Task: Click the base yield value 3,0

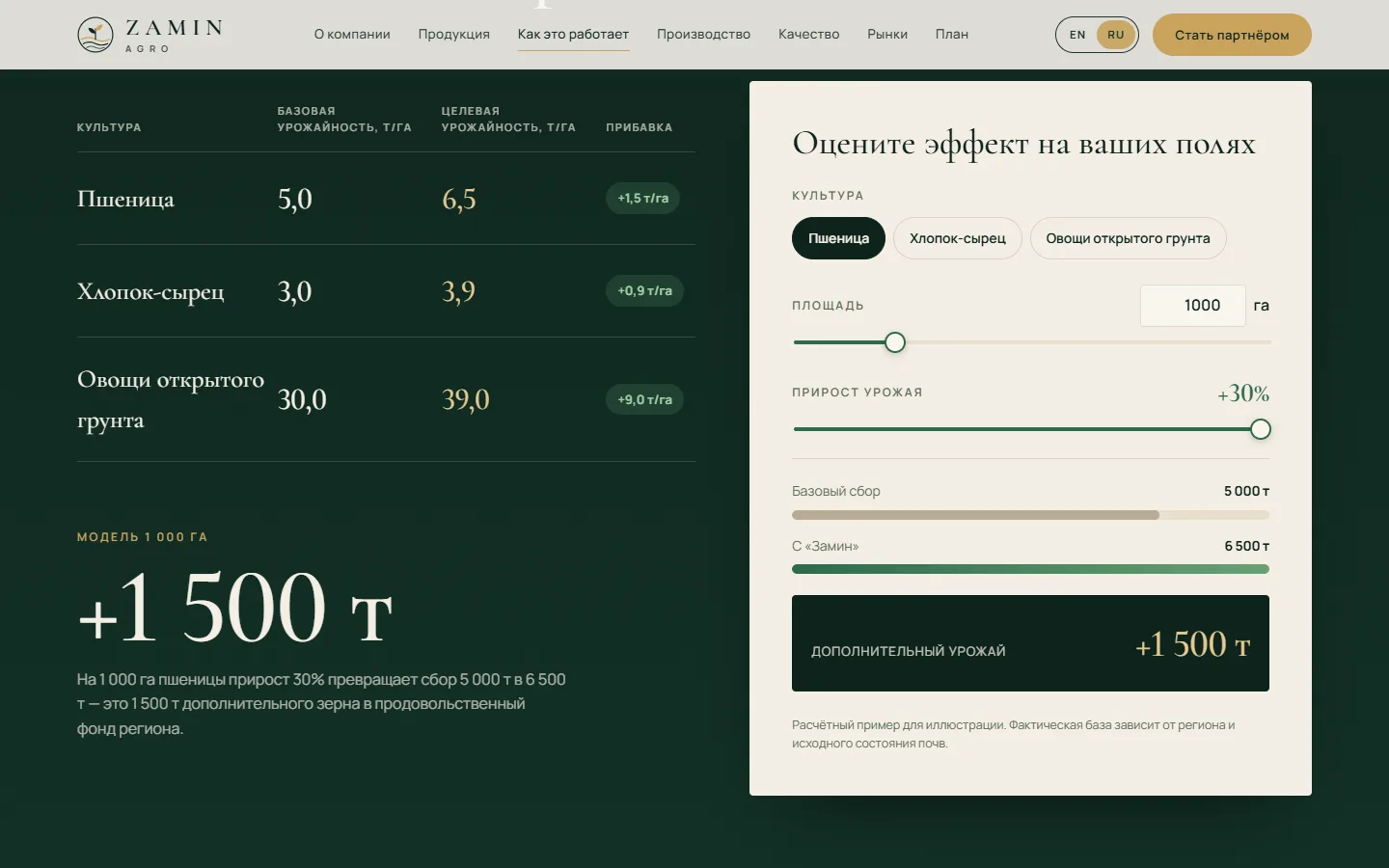Action: pyautogui.click(x=294, y=292)
